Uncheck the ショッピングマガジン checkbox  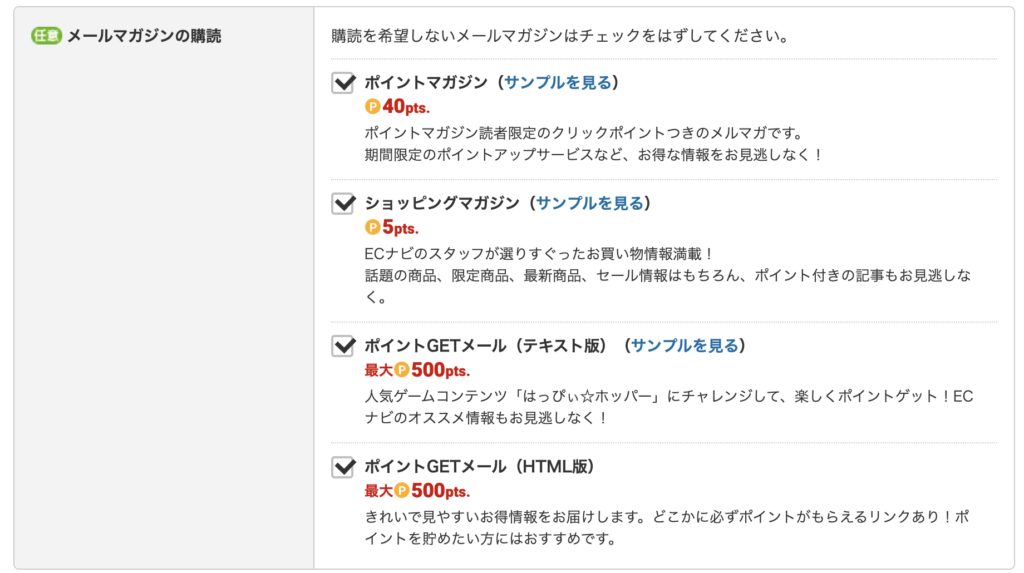(343, 204)
